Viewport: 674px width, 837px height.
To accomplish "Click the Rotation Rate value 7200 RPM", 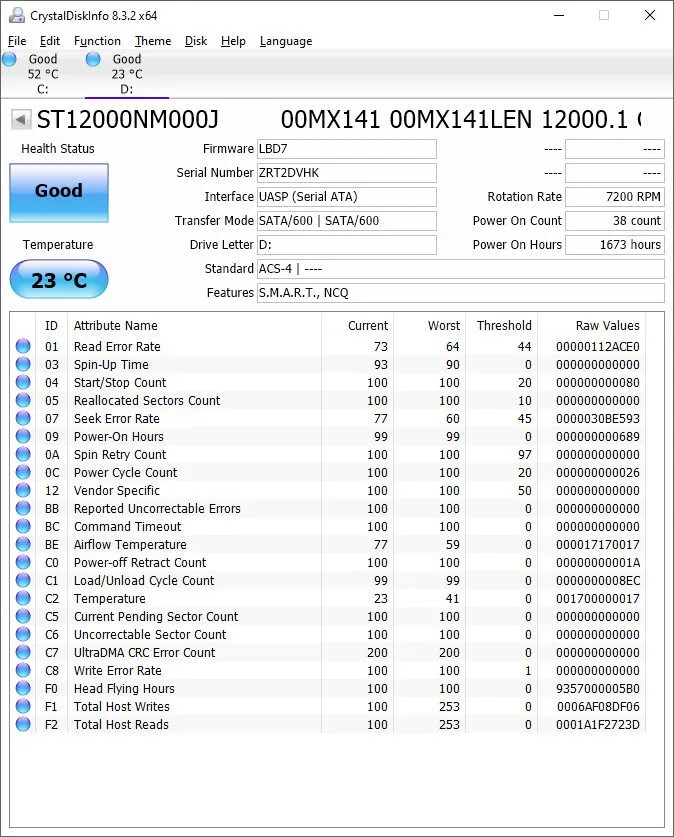I will pyautogui.click(x=615, y=197).
